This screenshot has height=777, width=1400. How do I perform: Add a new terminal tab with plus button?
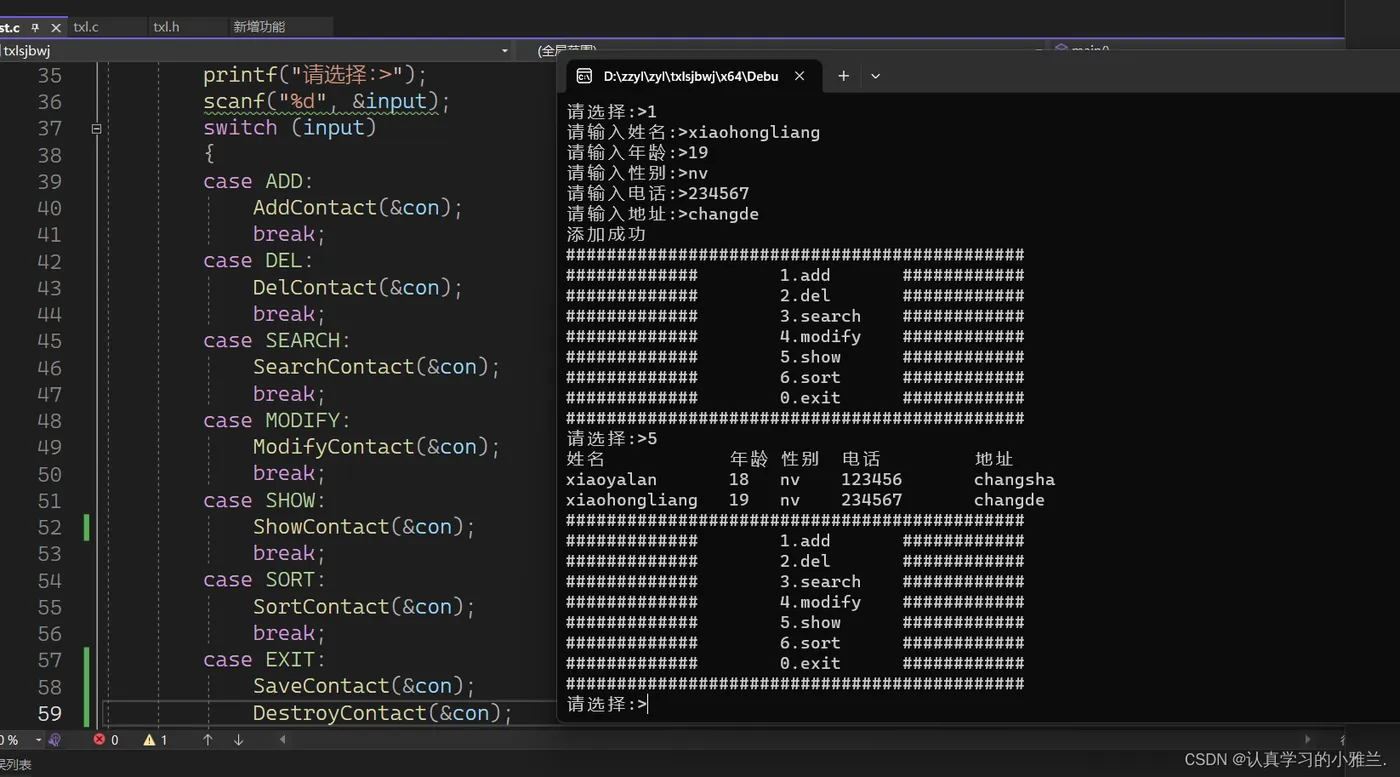pyautogui.click(x=843, y=76)
